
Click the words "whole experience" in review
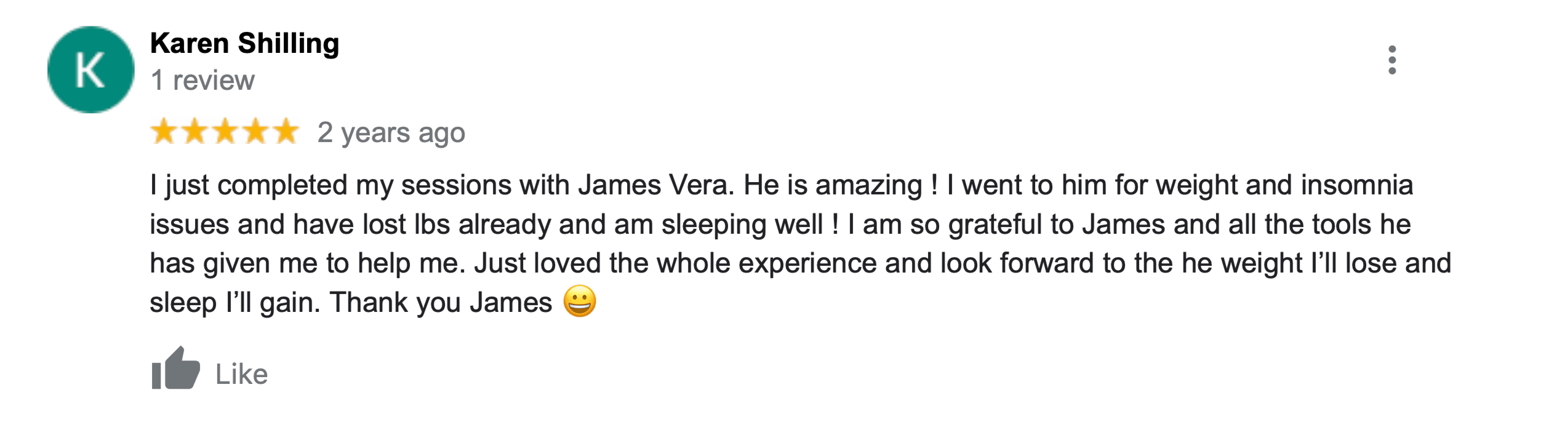766,263
